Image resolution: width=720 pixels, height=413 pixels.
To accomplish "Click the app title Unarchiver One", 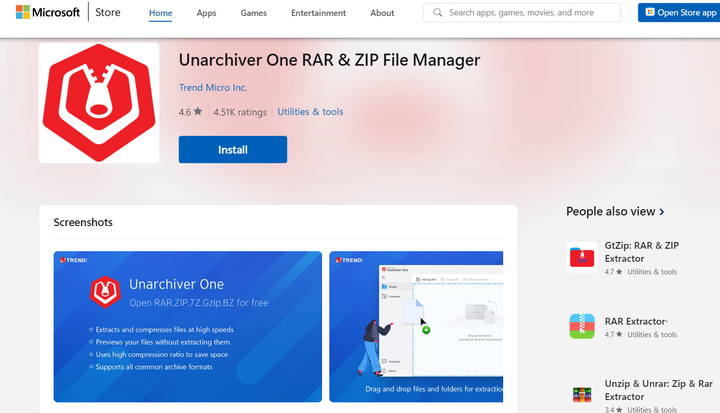I will (x=329, y=60).
